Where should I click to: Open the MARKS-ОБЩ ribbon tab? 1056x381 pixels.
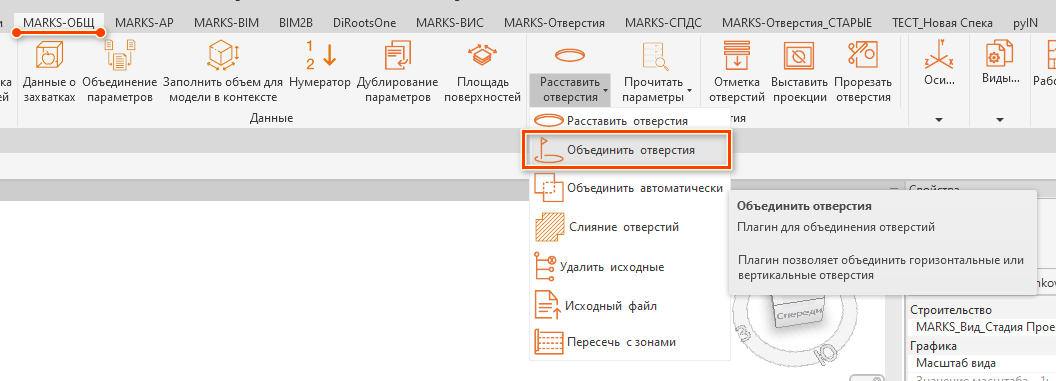tap(60, 23)
